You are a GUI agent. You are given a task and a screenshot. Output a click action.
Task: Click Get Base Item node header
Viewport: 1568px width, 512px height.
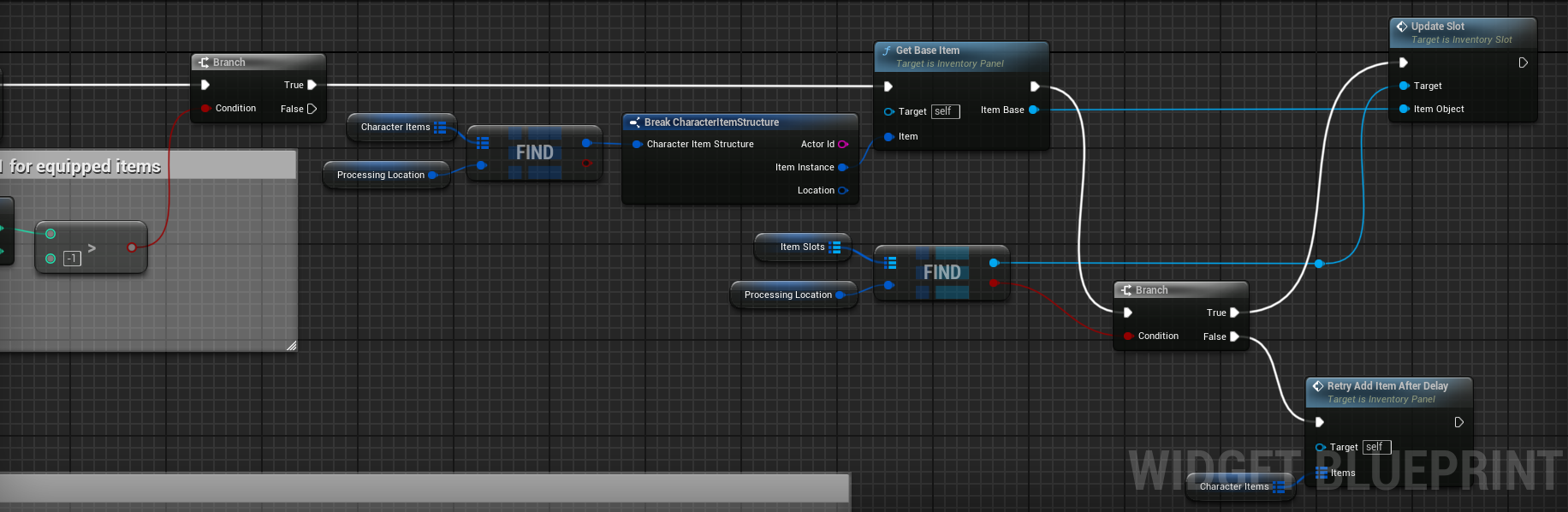[x=961, y=57]
